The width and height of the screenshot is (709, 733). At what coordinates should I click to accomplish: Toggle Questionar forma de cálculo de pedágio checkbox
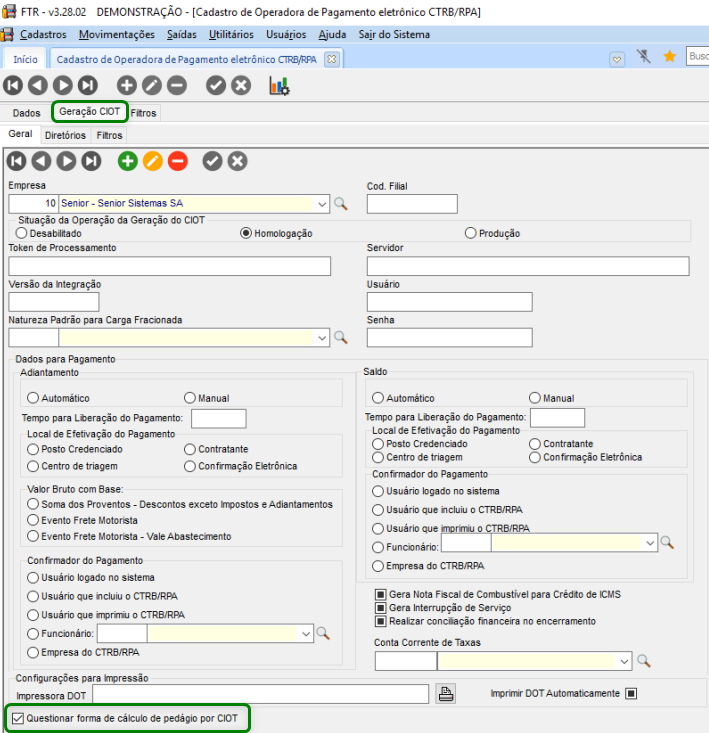(18, 718)
